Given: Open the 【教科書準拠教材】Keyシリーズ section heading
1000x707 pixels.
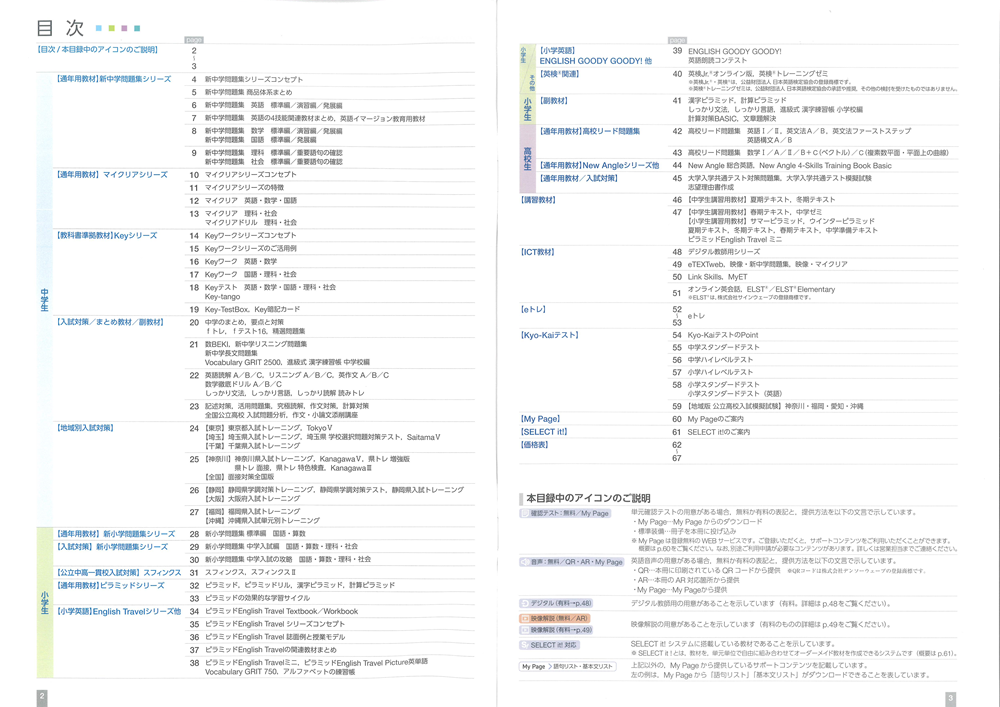Looking at the screenshot, I should [x=107, y=236].
